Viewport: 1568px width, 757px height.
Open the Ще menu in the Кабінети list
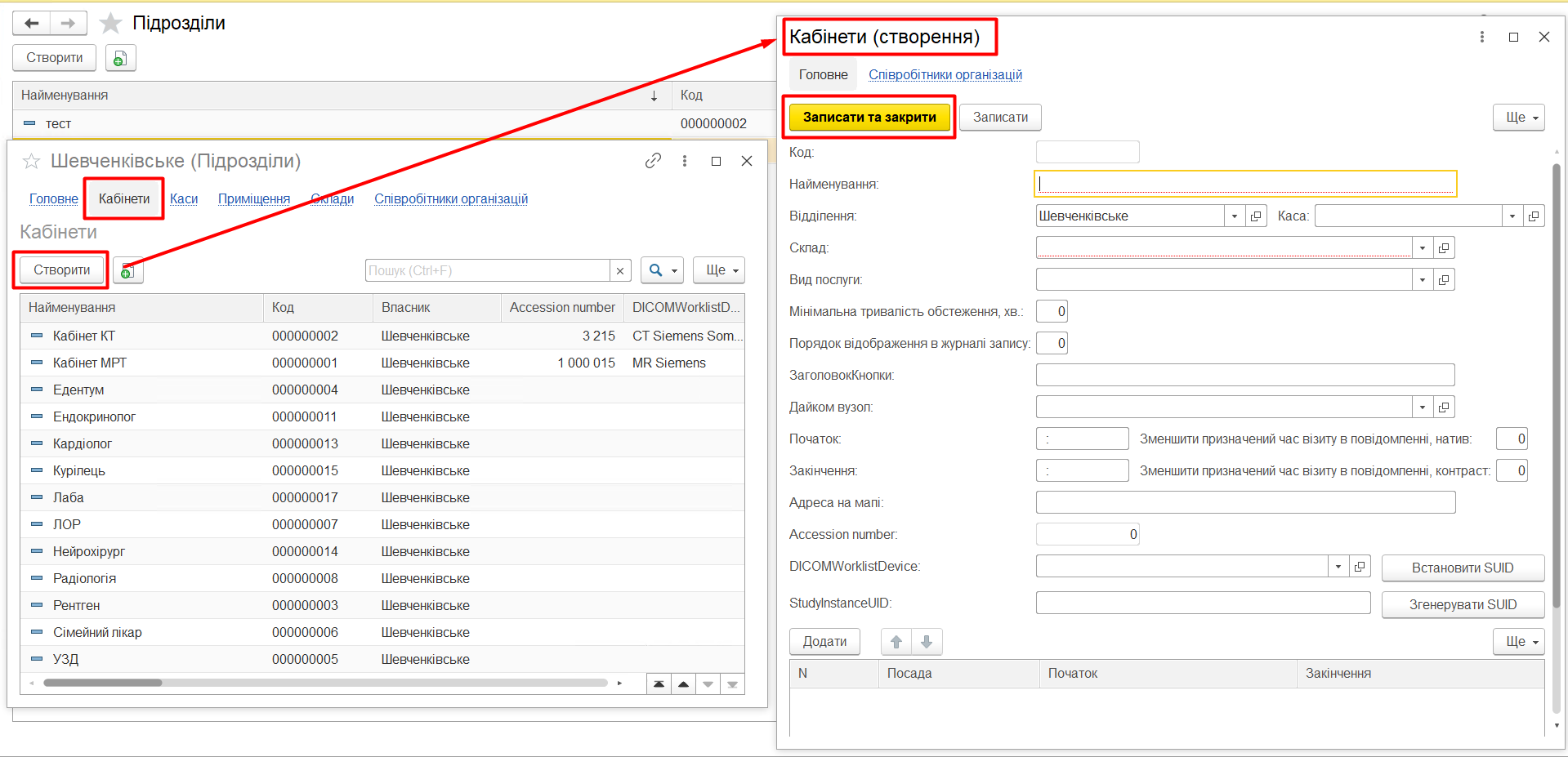coord(719,270)
